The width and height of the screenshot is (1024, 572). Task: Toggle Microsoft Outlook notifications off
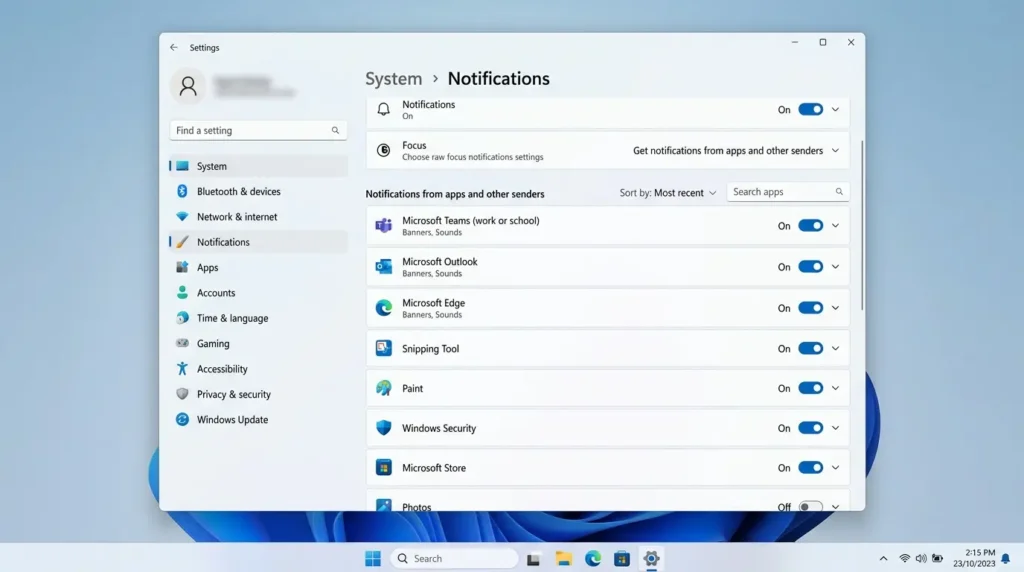[x=810, y=266]
